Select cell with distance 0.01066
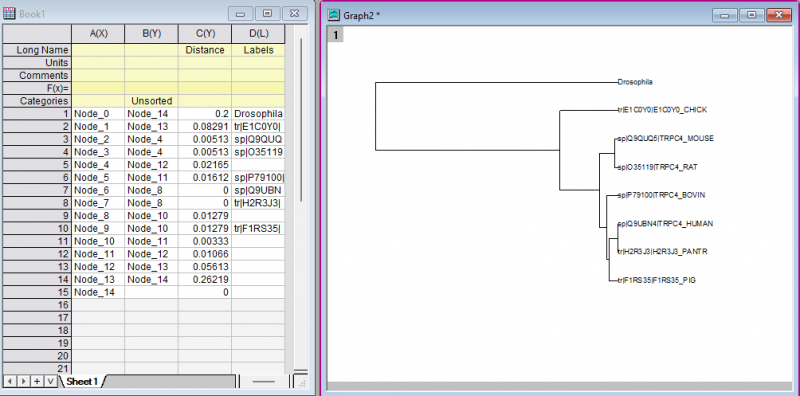Image resolution: width=800 pixels, height=396 pixels. coord(205,254)
